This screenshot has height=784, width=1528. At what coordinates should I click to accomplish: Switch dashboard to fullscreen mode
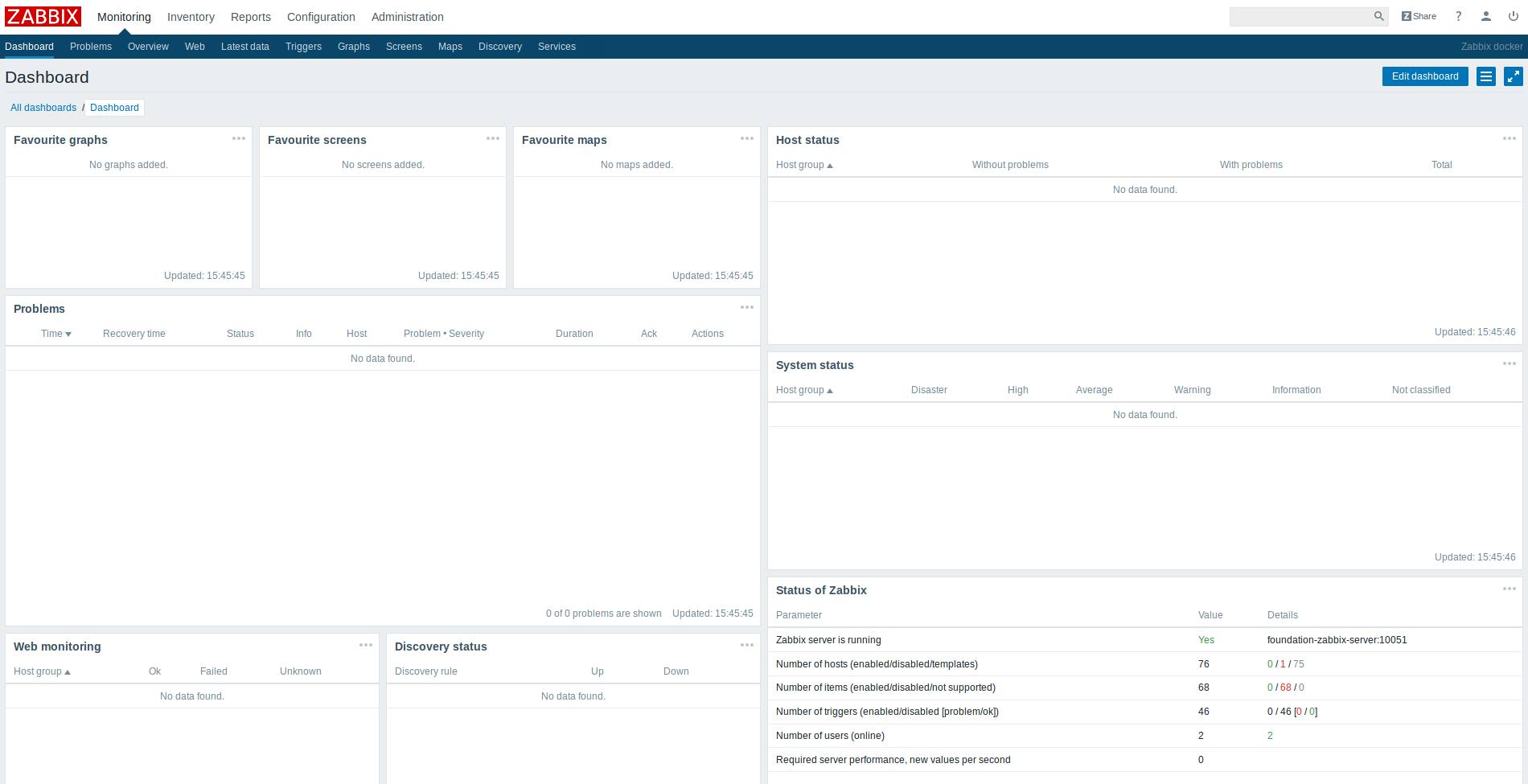pyautogui.click(x=1514, y=76)
